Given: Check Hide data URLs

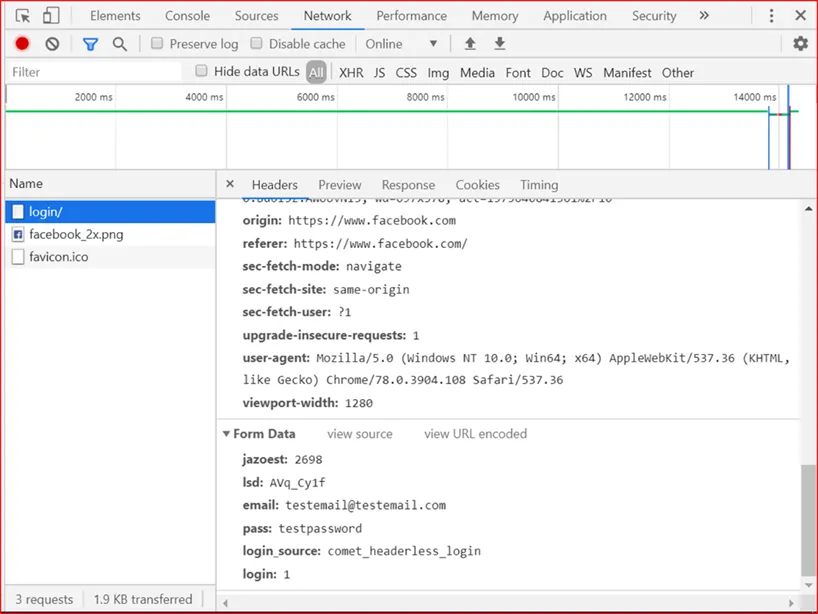Looking at the screenshot, I should coord(201,71).
